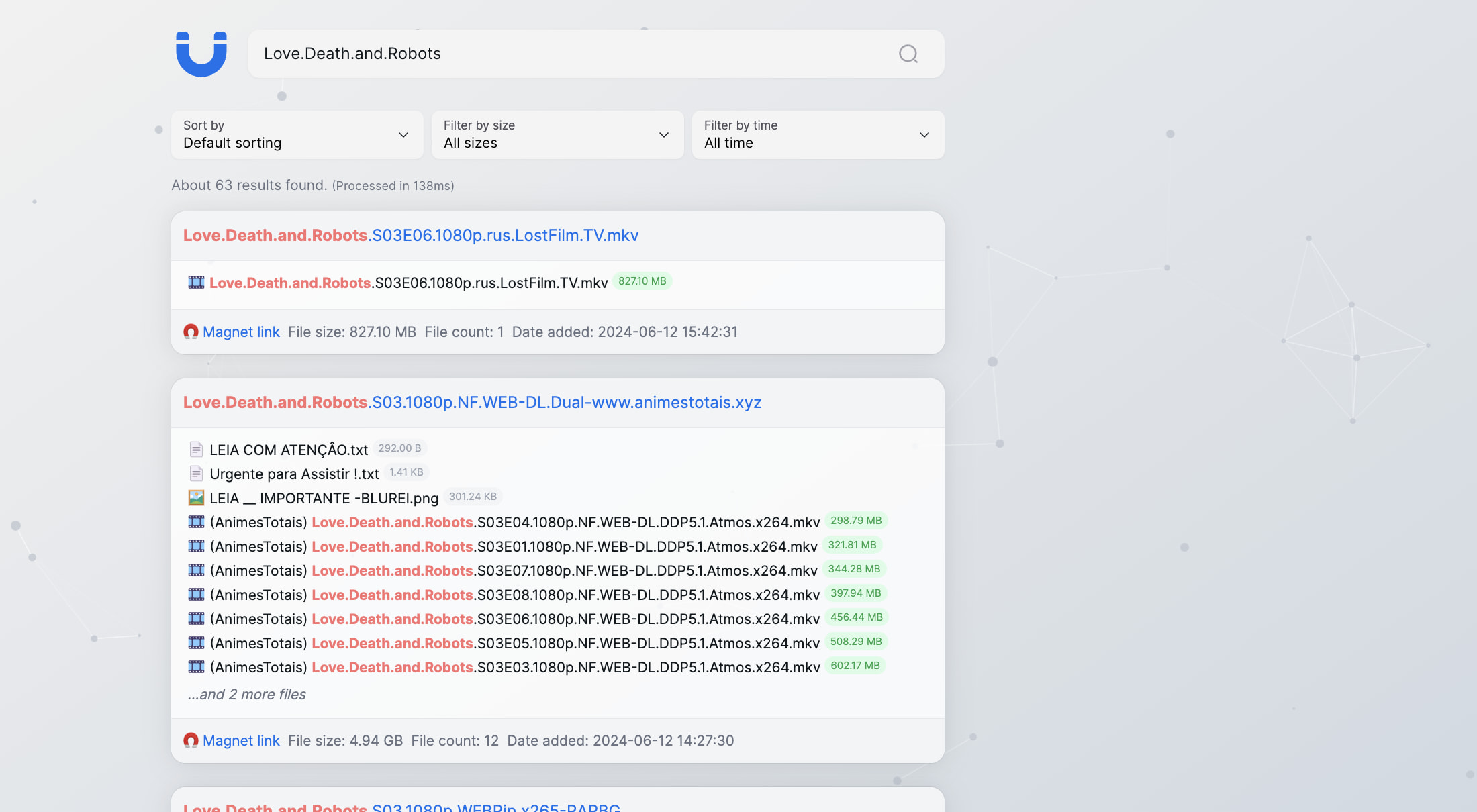The height and width of the screenshot is (812, 1477).
Task: Select AnimesTotais S03E01 mkv file name
Action: tap(514, 546)
